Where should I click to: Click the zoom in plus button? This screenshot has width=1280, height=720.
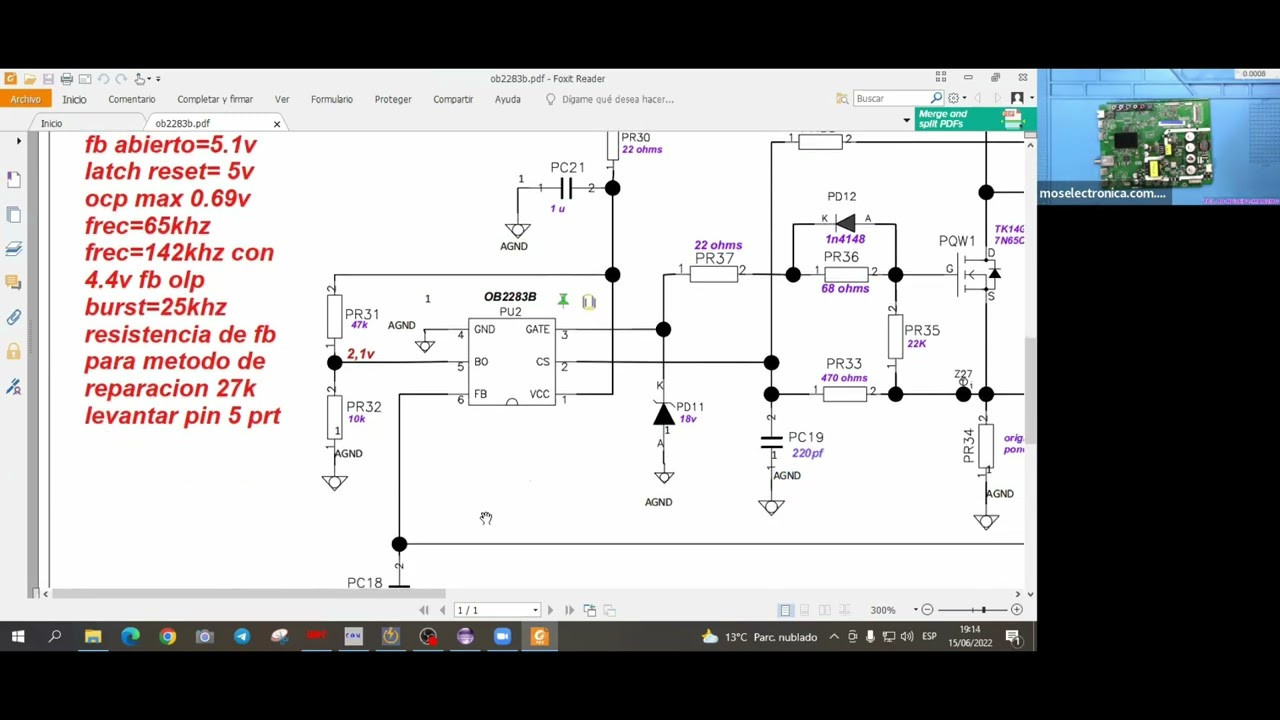click(1017, 610)
